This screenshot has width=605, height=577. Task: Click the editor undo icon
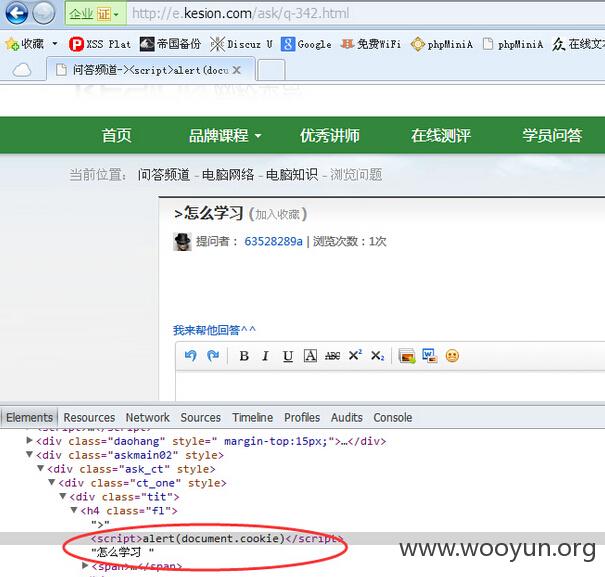point(190,355)
